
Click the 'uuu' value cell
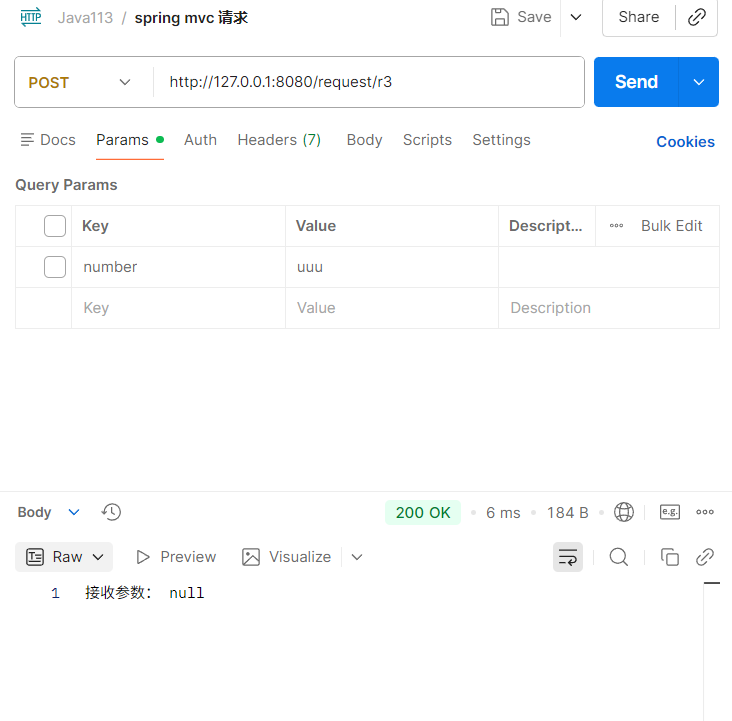pos(392,267)
